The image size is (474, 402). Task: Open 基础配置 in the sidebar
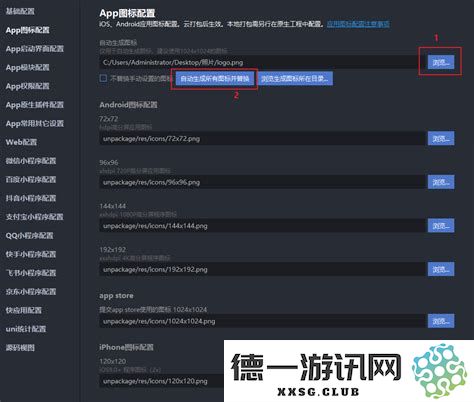(20, 11)
